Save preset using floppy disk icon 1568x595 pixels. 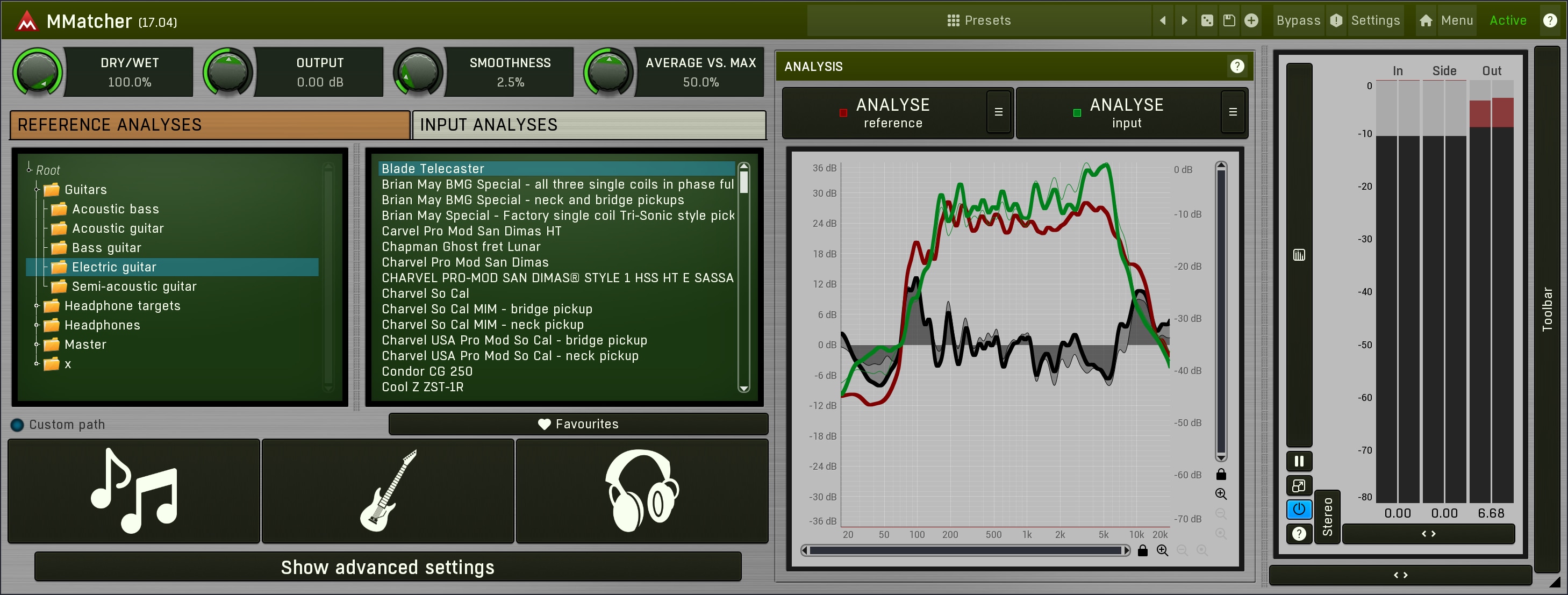(1228, 20)
